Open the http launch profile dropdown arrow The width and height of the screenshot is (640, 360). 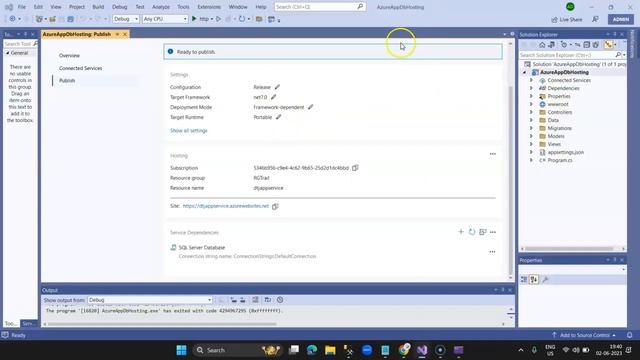tap(212, 19)
